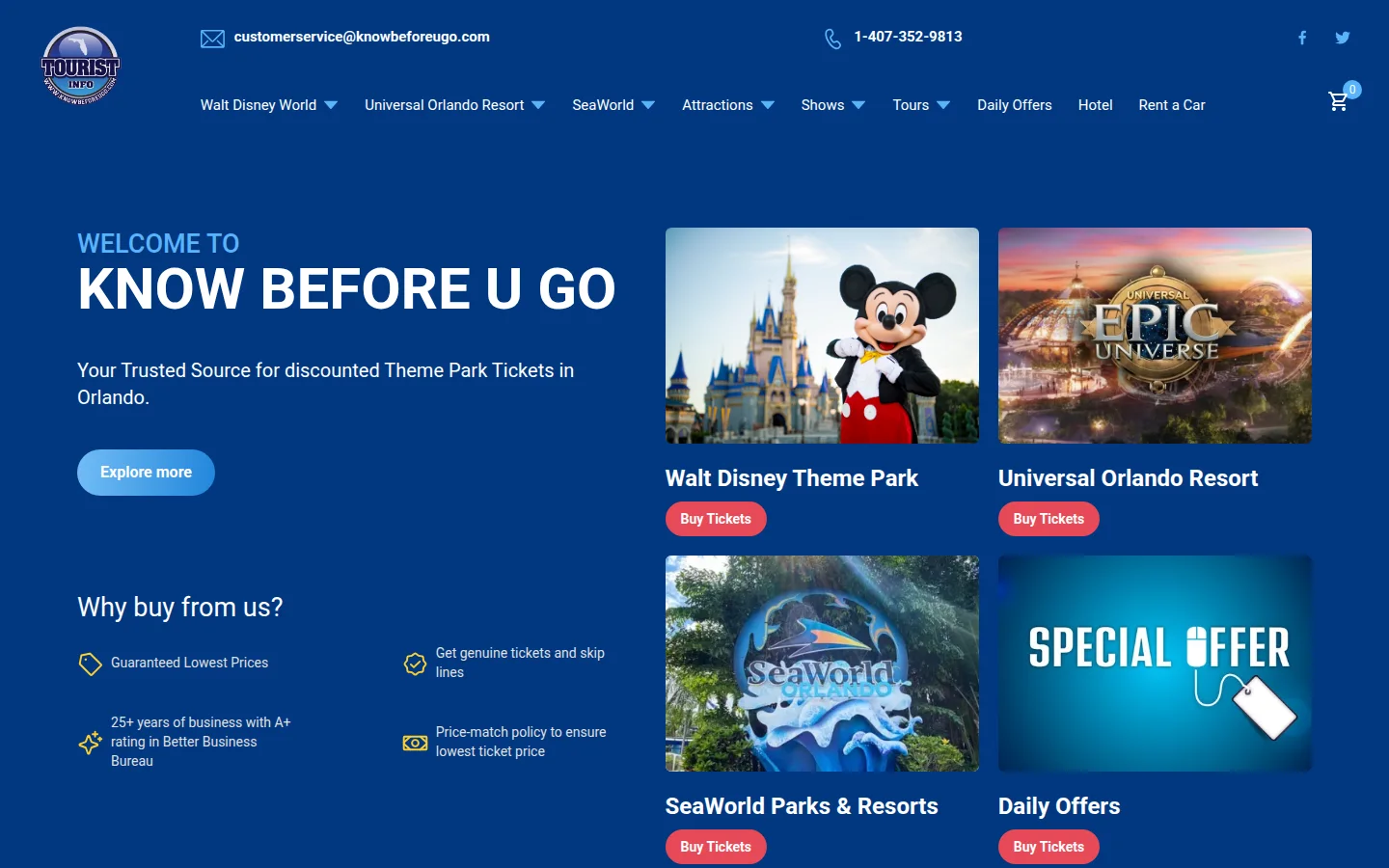This screenshot has width=1389, height=868.
Task: Expand the SeaWorld dropdown arrow
Action: 648,105
